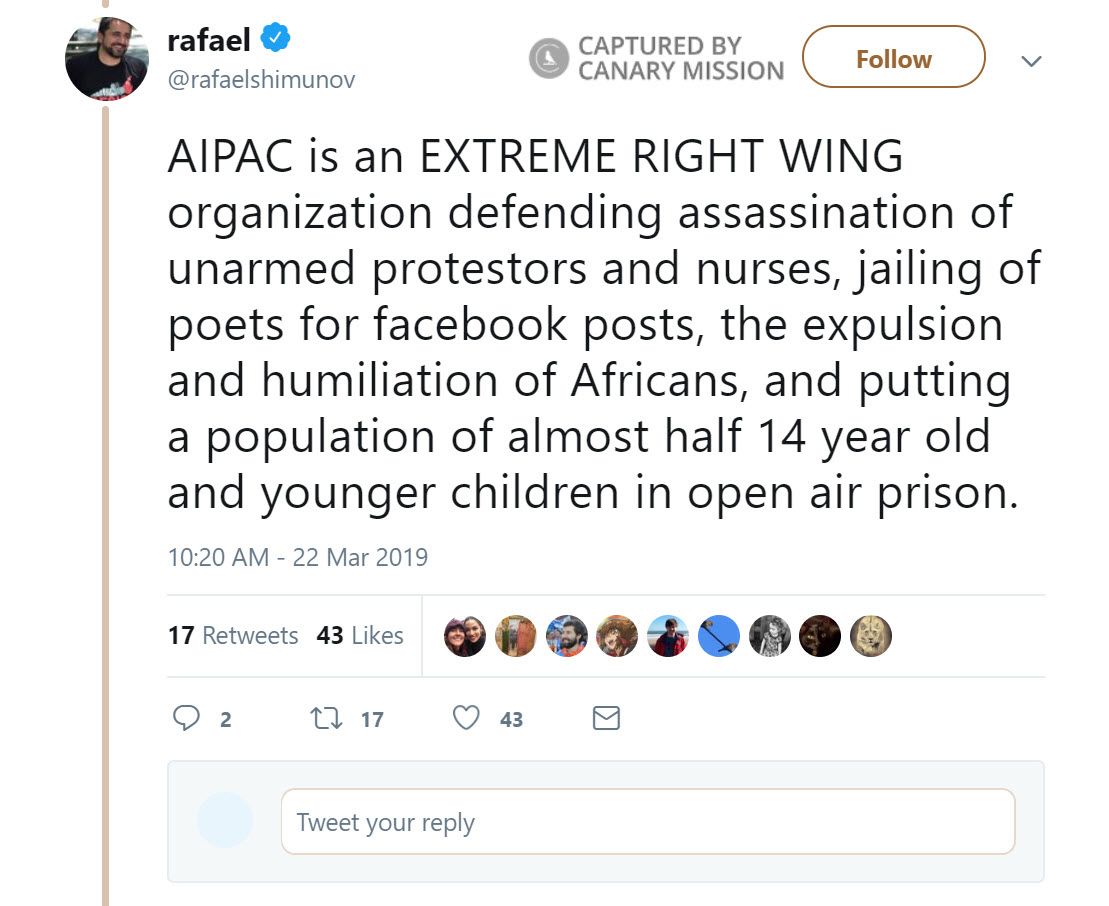Expand the tweet options chevron
Image resolution: width=1109 pixels, height=906 pixels.
point(1031,61)
